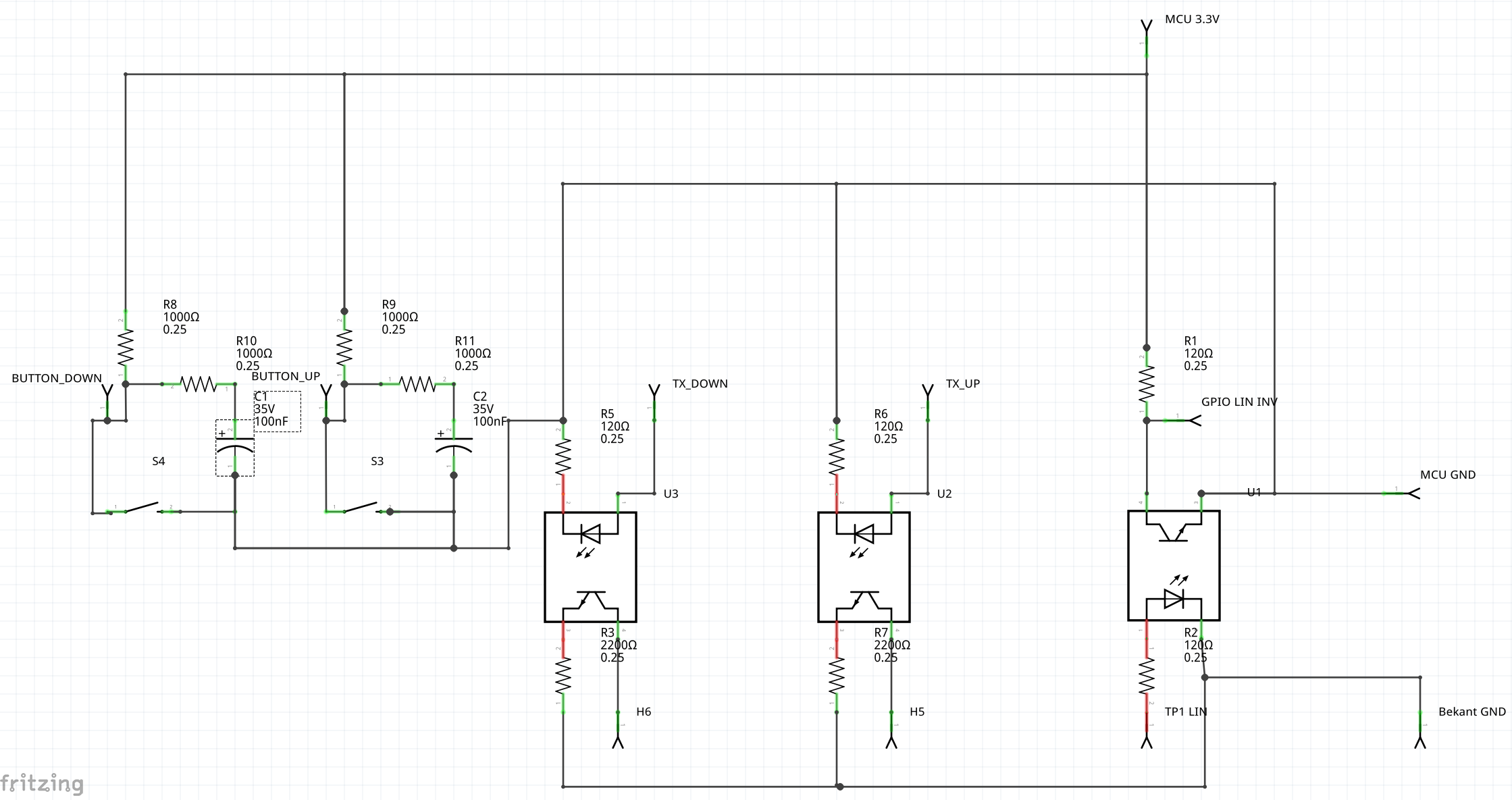The width and height of the screenshot is (1512, 800).
Task: Select the BUTTON_DOWN connector pin symbol
Action: coord(107,402)
